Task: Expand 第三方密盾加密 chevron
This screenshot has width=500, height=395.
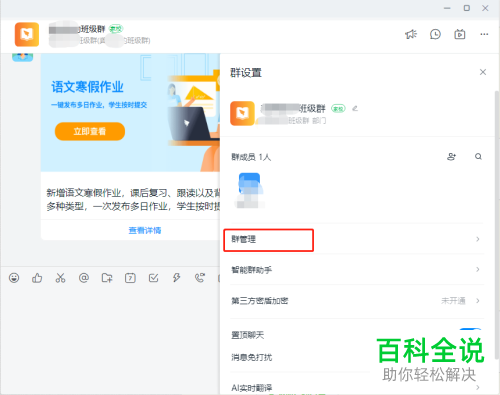Action: pos(478,301)
